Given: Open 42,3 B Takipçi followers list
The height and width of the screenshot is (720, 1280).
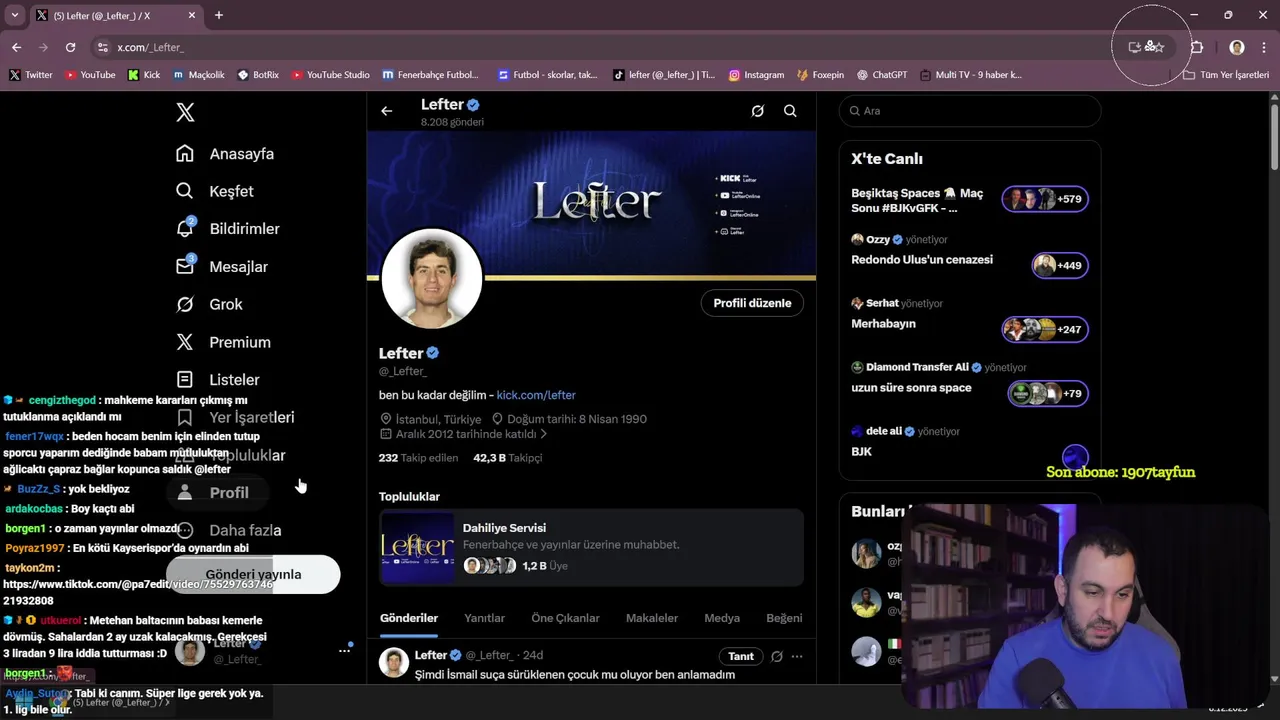Looking at the screenshot, I should (508, 458).
